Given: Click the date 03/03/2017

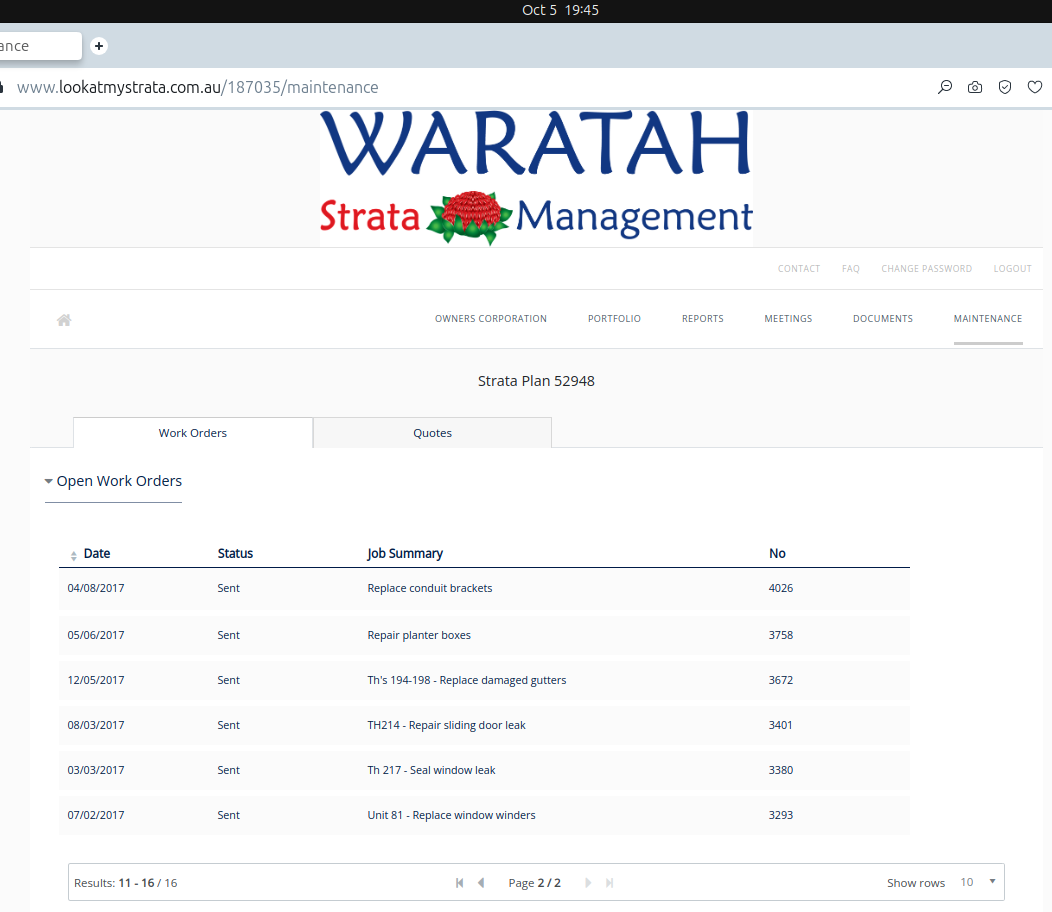Looking at the screenshot, I should click(x=96, y=770).
